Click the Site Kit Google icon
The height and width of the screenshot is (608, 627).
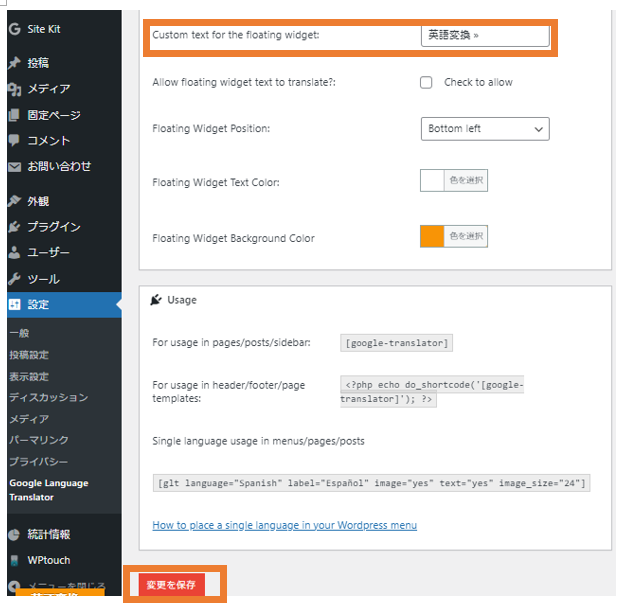click(x=14, y=29)
